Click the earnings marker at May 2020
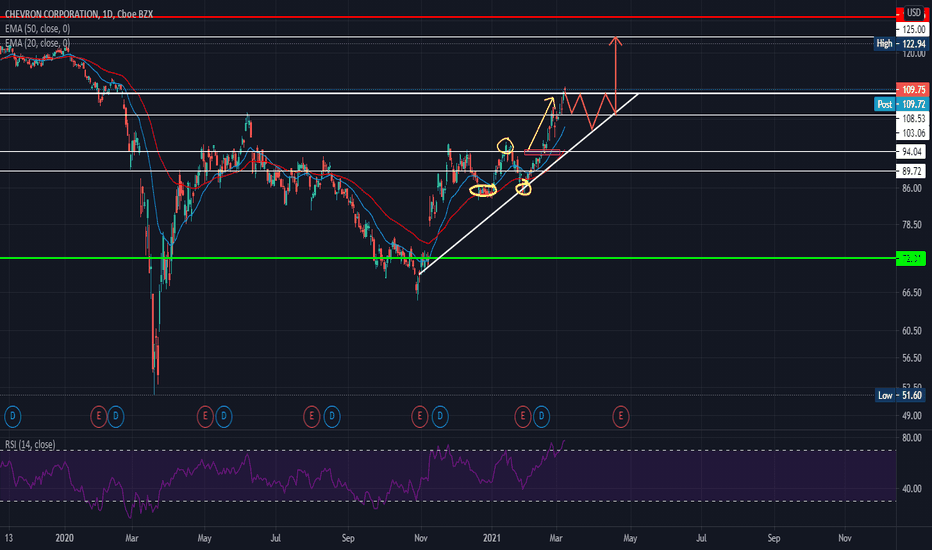 pyautogui.click(x=205, y=416)
